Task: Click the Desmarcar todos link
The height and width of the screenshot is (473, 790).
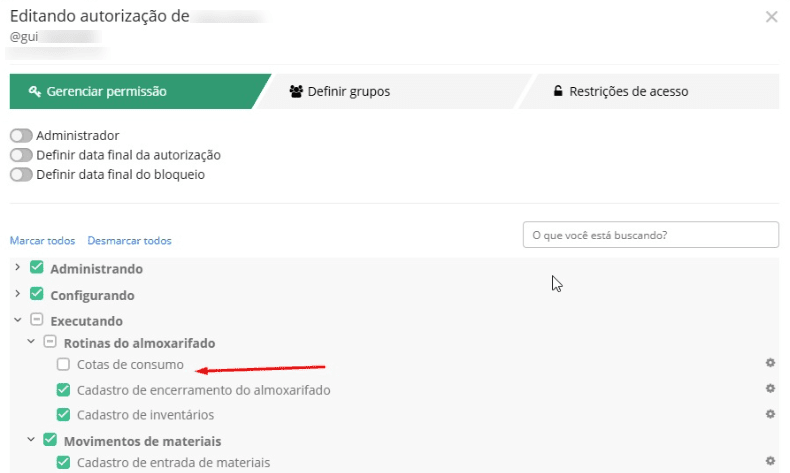Action: coord(129,241)
